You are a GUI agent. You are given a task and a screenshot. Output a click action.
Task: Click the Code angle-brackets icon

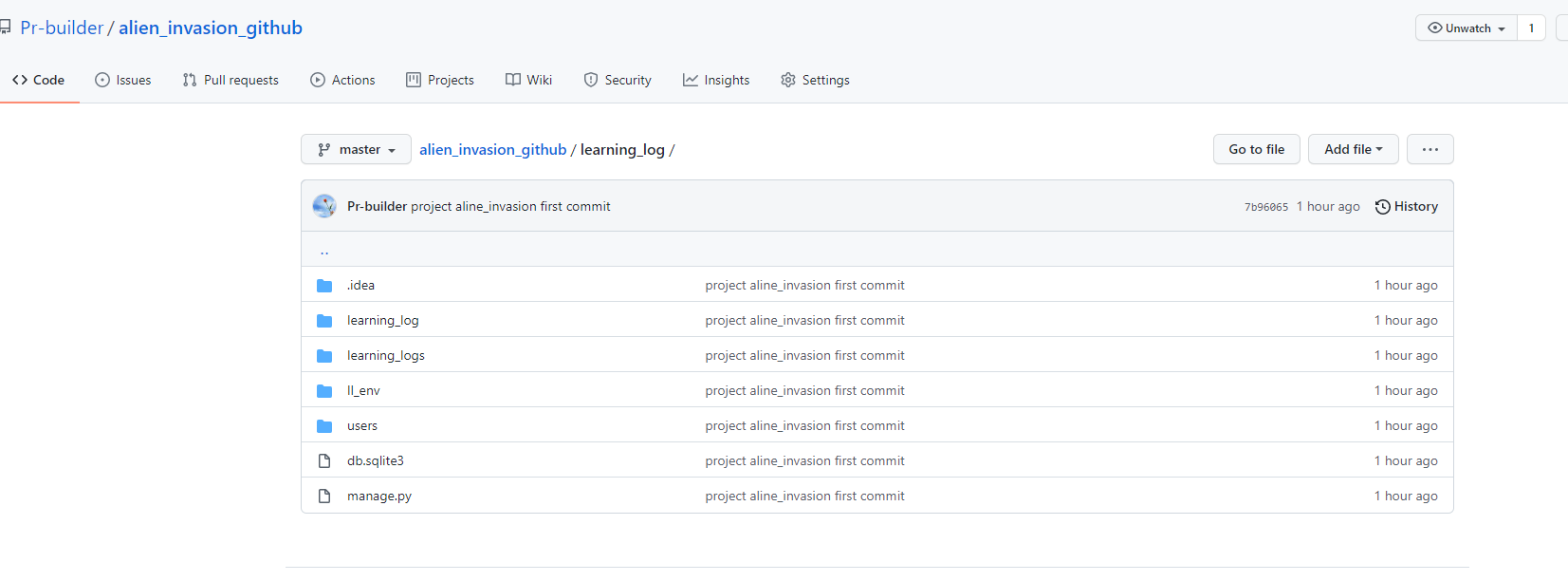pyautogui.click(x=20, y=80)
